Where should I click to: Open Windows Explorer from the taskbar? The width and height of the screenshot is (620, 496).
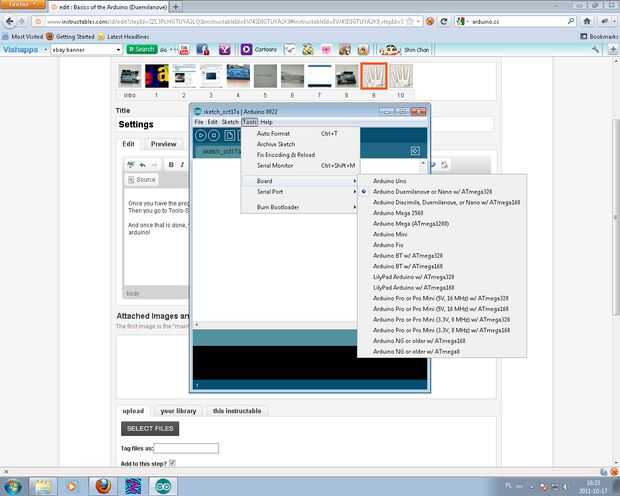tap(43, 486)
